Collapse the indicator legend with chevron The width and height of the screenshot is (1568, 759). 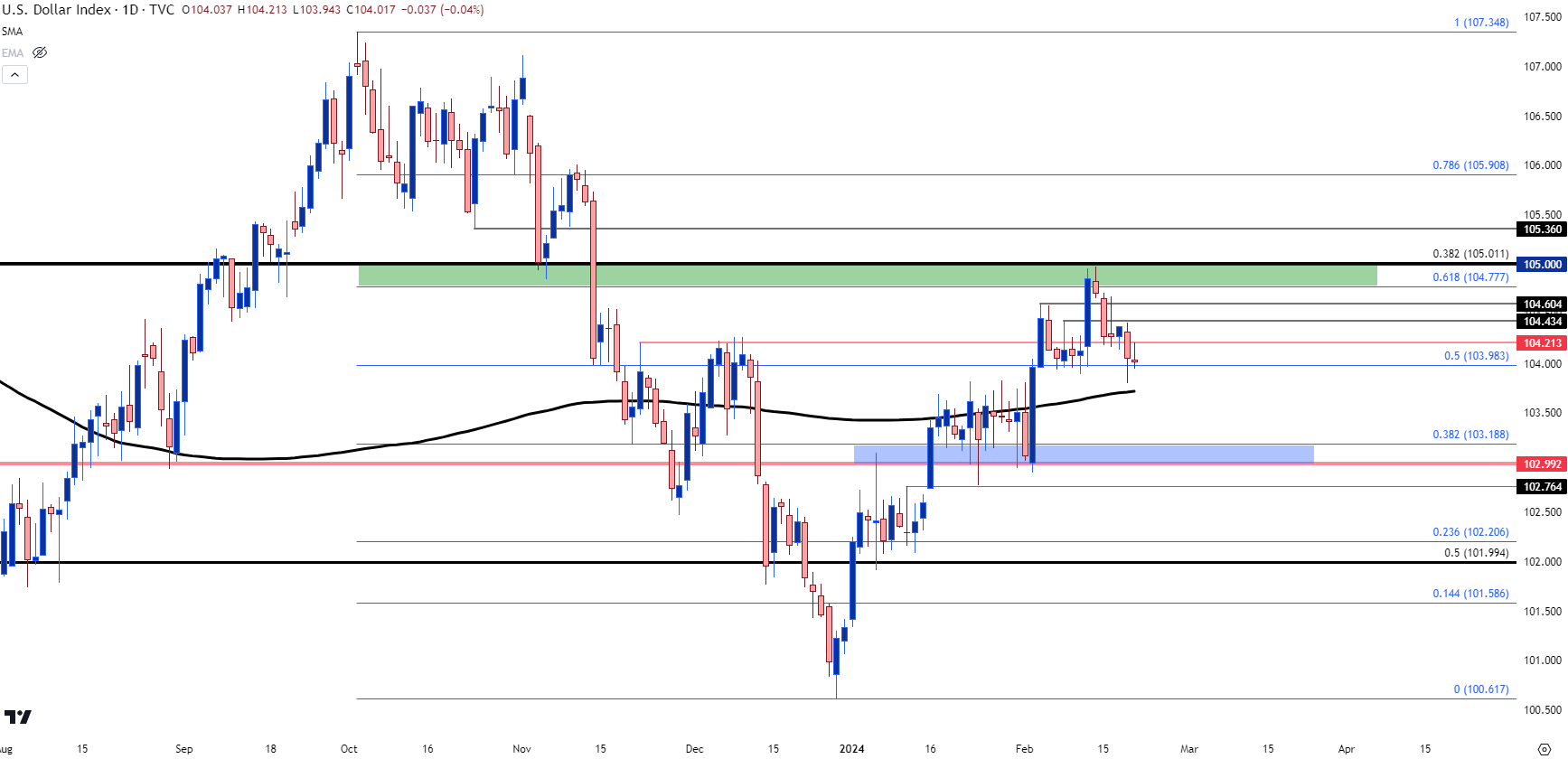point(14,75)
